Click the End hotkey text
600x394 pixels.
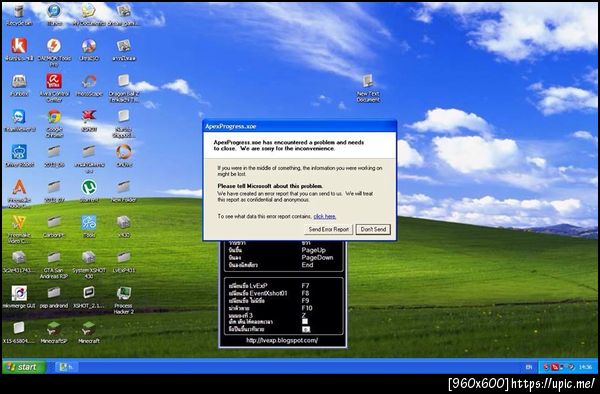pyautogui.click(x=307, y=265)
